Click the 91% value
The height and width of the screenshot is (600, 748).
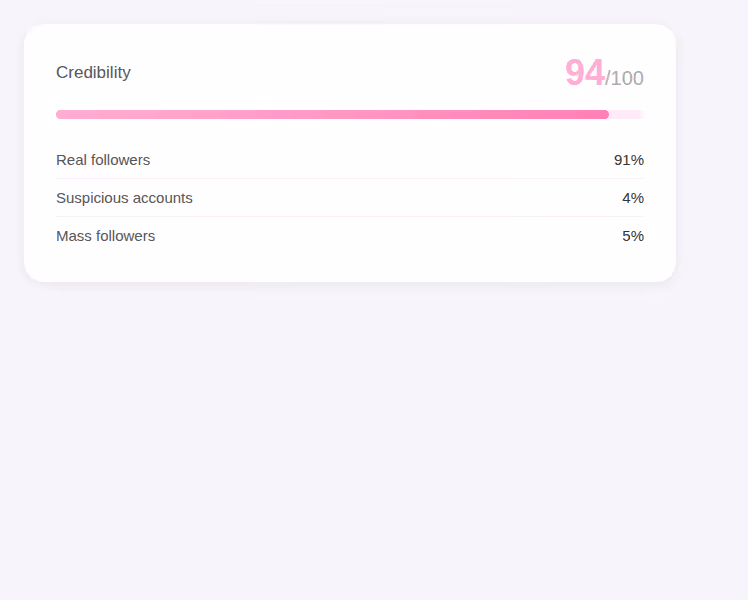(x=629, y=160)
